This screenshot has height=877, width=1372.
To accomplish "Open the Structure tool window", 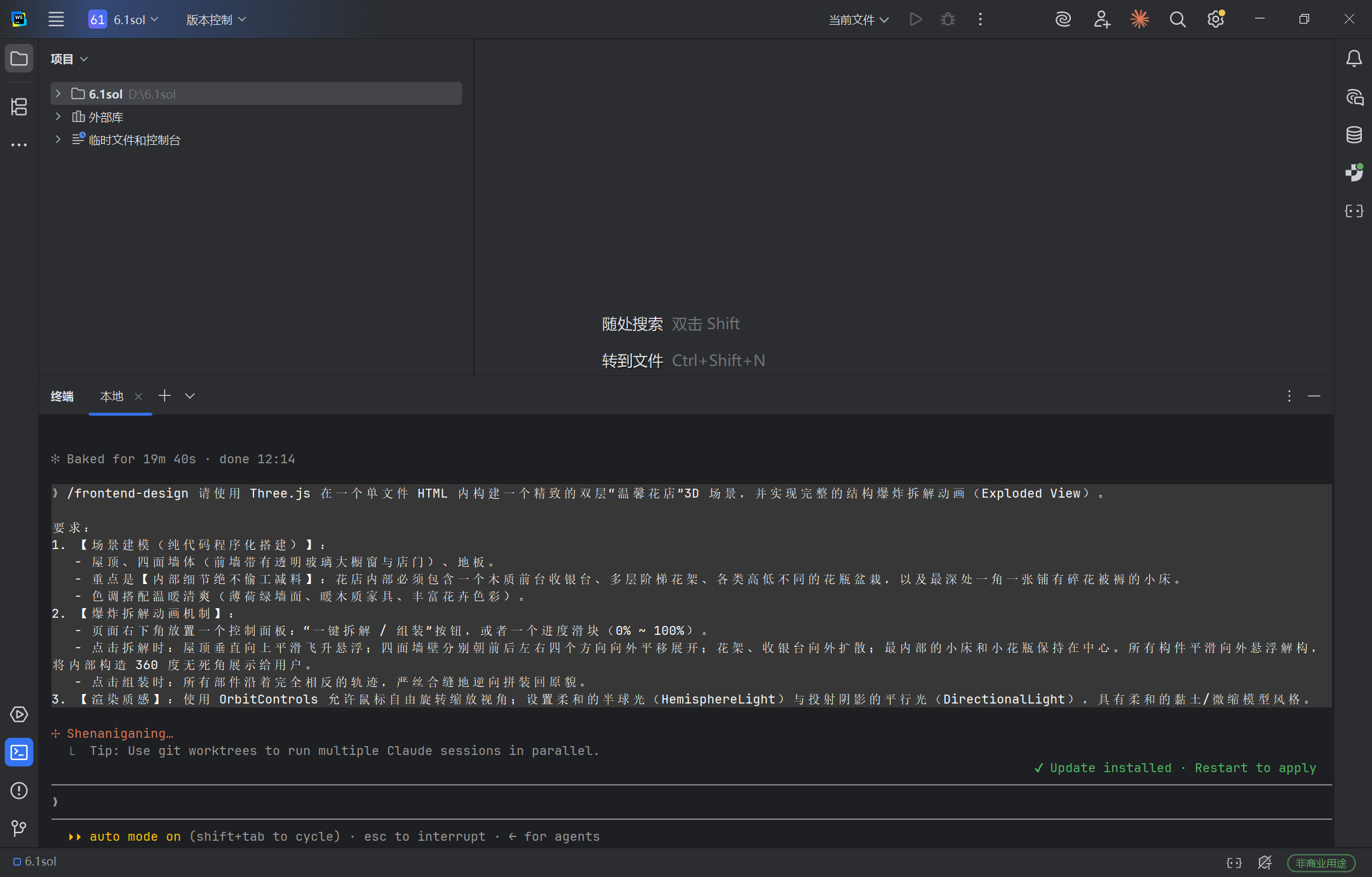I will click(19, 106).
